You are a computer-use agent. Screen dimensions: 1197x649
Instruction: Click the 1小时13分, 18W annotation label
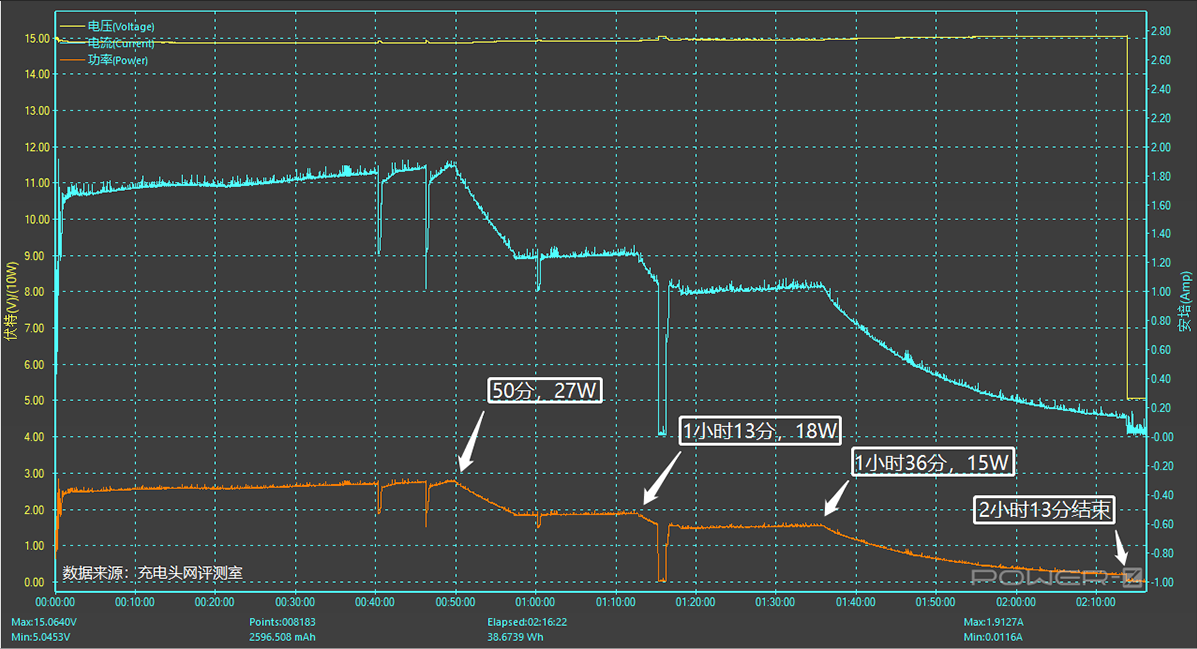pos(760,431)
